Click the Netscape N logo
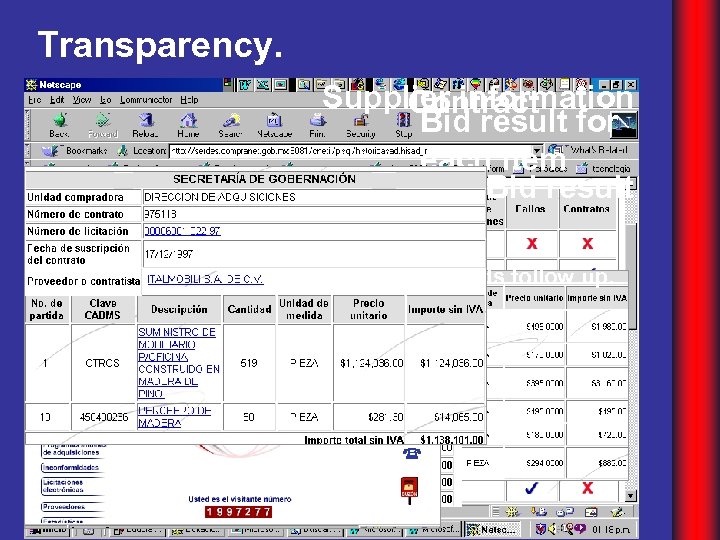 coord(624,125)
